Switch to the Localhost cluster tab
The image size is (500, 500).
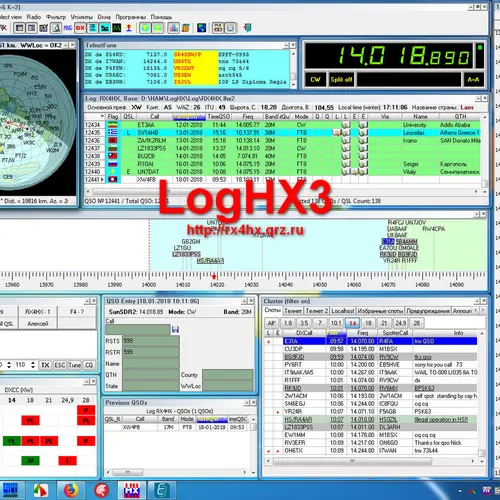[x=343, y=311]
